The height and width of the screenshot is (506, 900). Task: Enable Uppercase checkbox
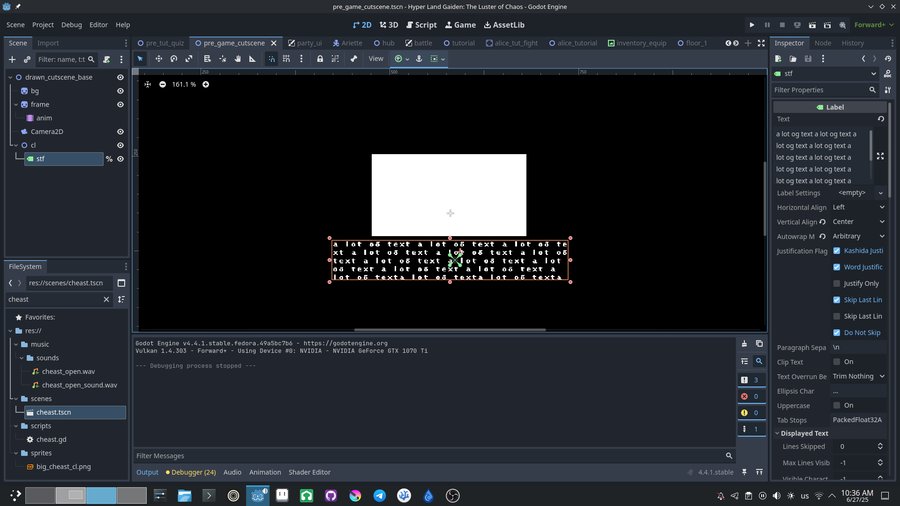(837, 405)
